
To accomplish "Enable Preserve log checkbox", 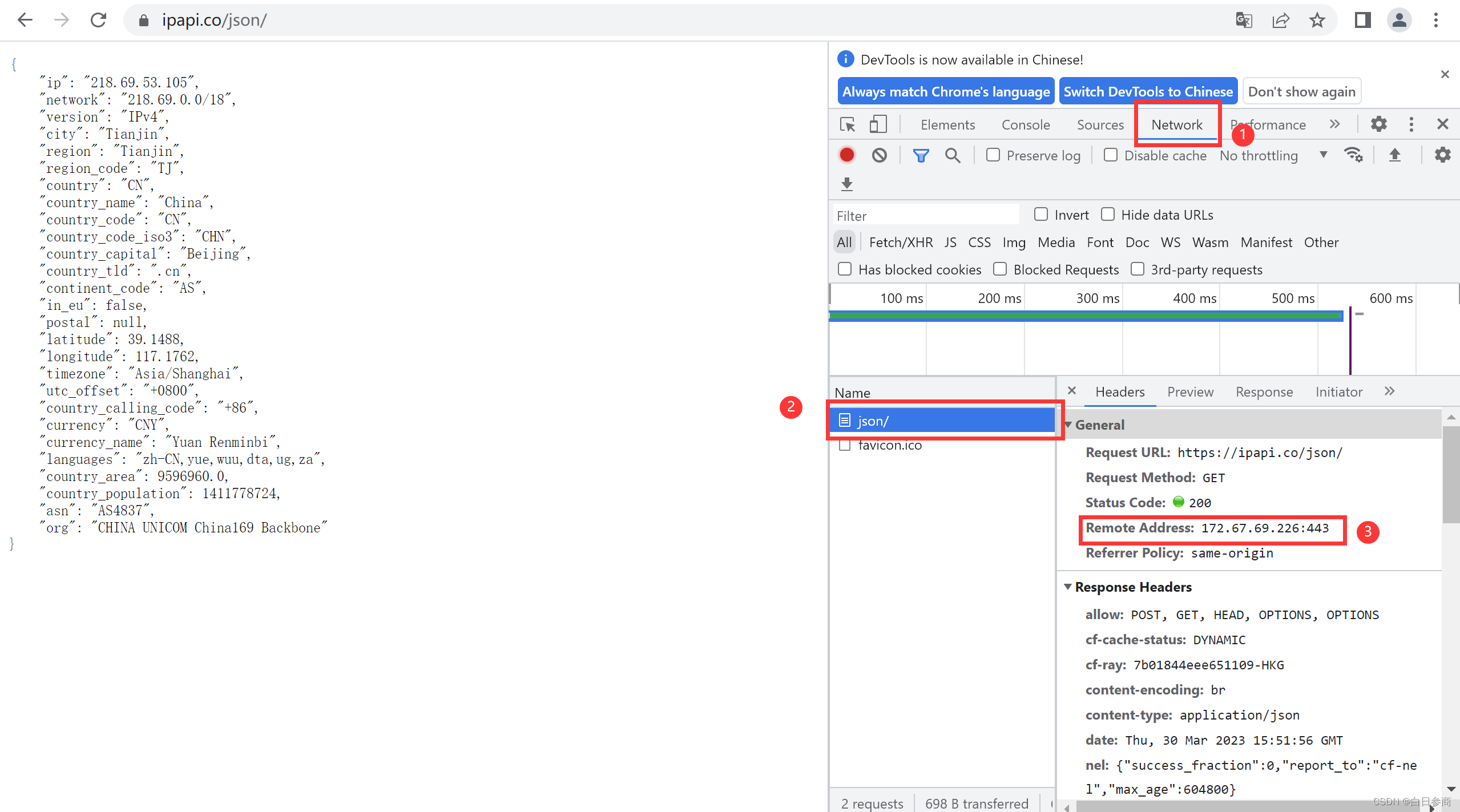I will point(993,155).
